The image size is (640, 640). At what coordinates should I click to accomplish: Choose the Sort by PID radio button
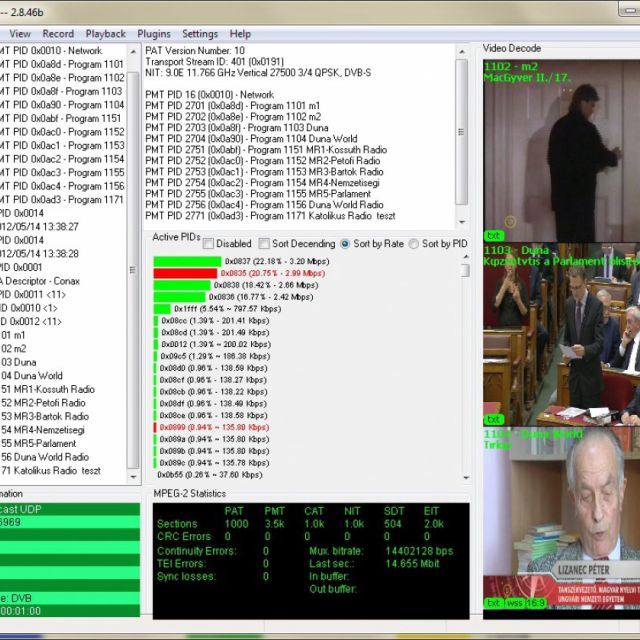(x=415, y=243)
